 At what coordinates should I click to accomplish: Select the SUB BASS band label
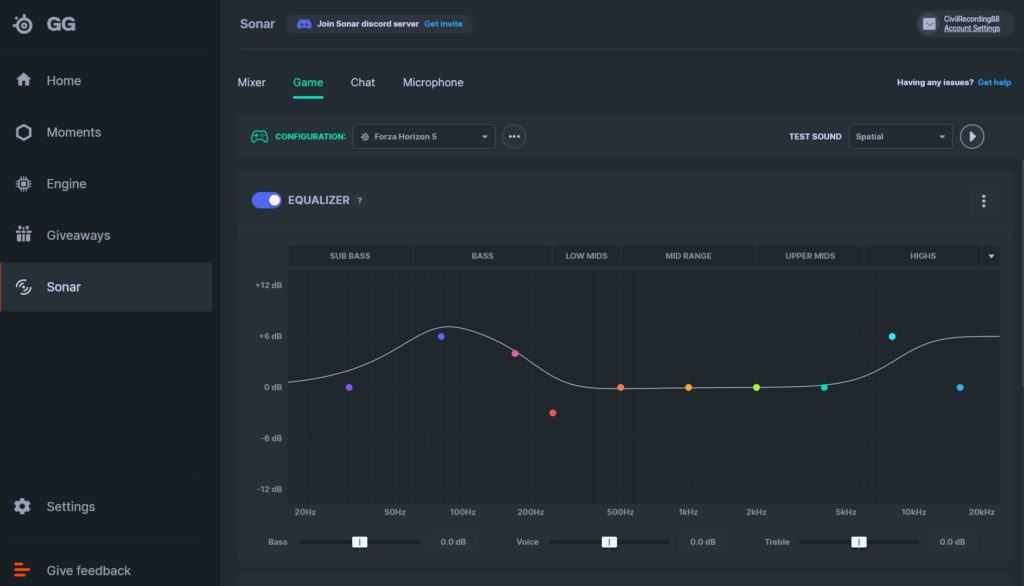point(350,256)
